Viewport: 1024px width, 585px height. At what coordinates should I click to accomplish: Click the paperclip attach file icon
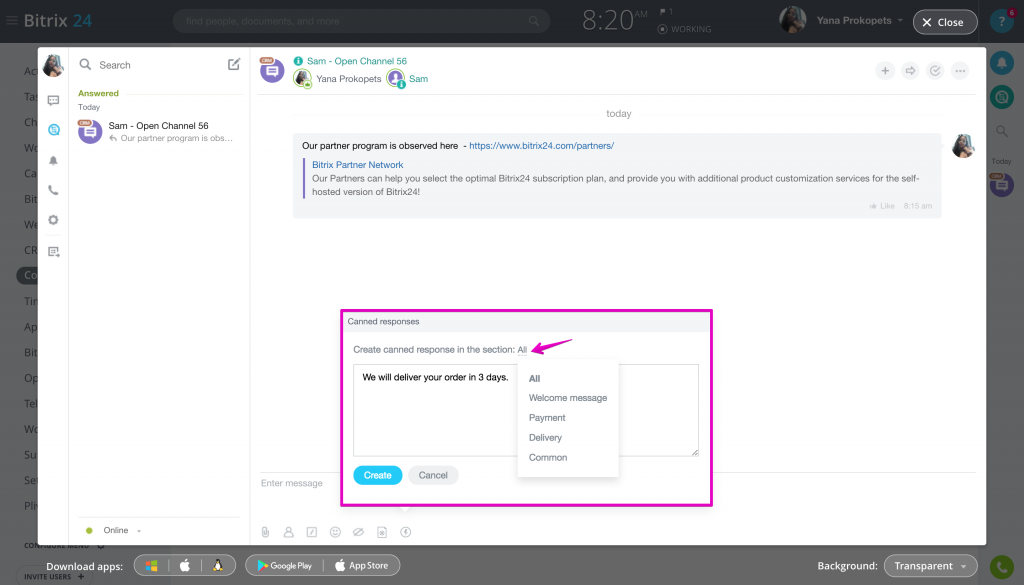265,532
